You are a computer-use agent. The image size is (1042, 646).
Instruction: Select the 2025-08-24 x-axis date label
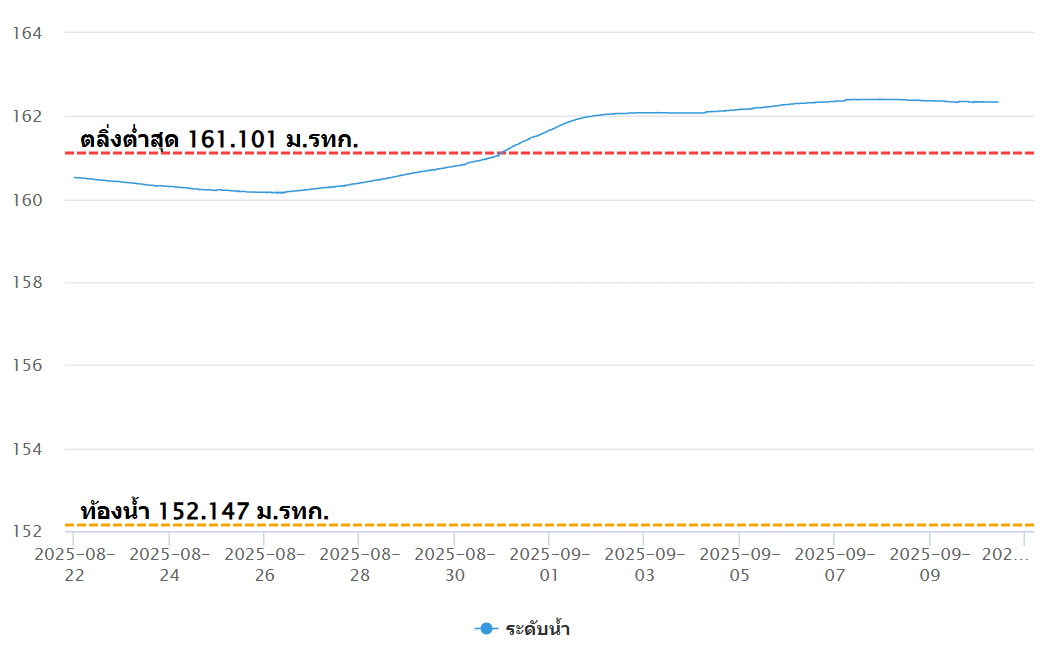tap(169, 564)
